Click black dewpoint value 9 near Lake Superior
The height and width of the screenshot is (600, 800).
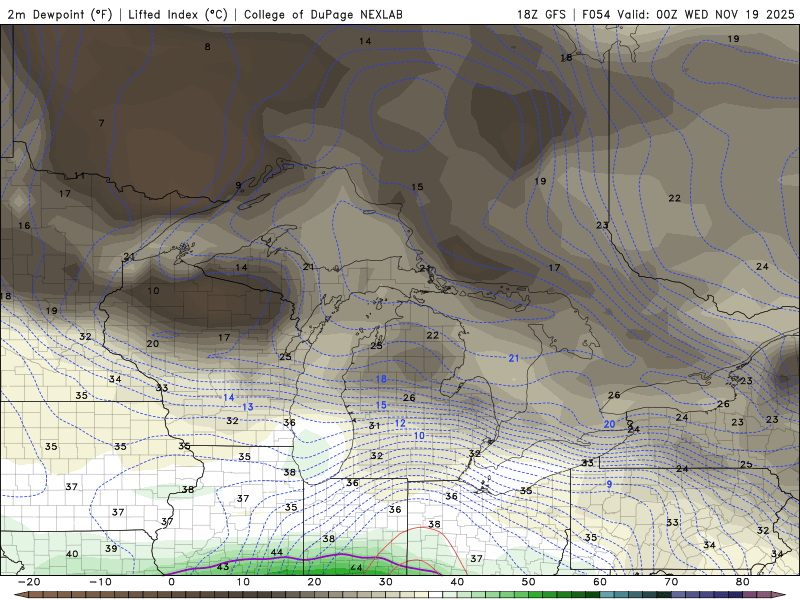pyautogui.click(x=238, y=185)
